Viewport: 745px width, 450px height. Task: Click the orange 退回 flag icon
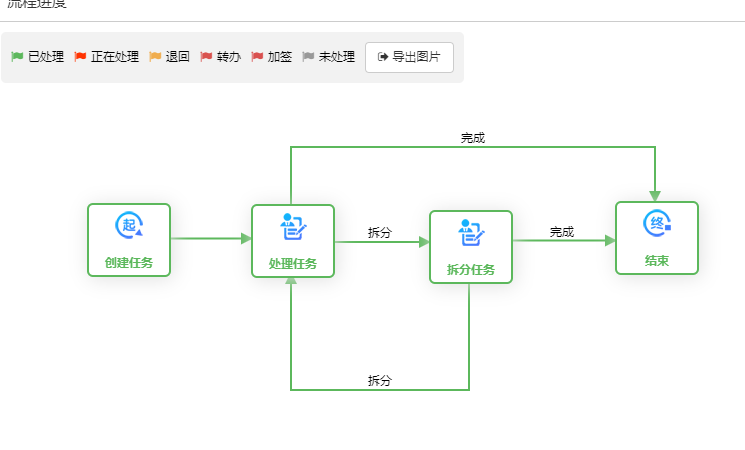tap(155, 57)
